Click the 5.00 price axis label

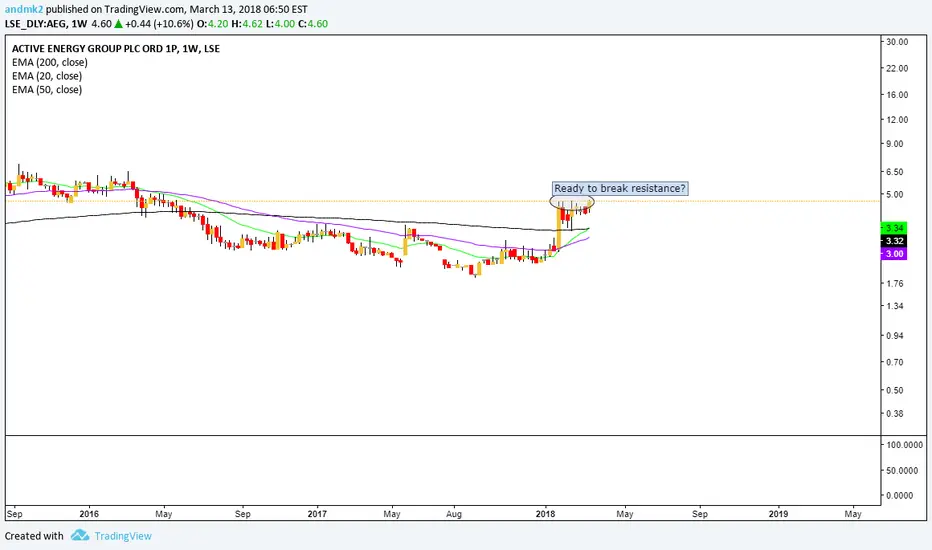click(895, 194)
